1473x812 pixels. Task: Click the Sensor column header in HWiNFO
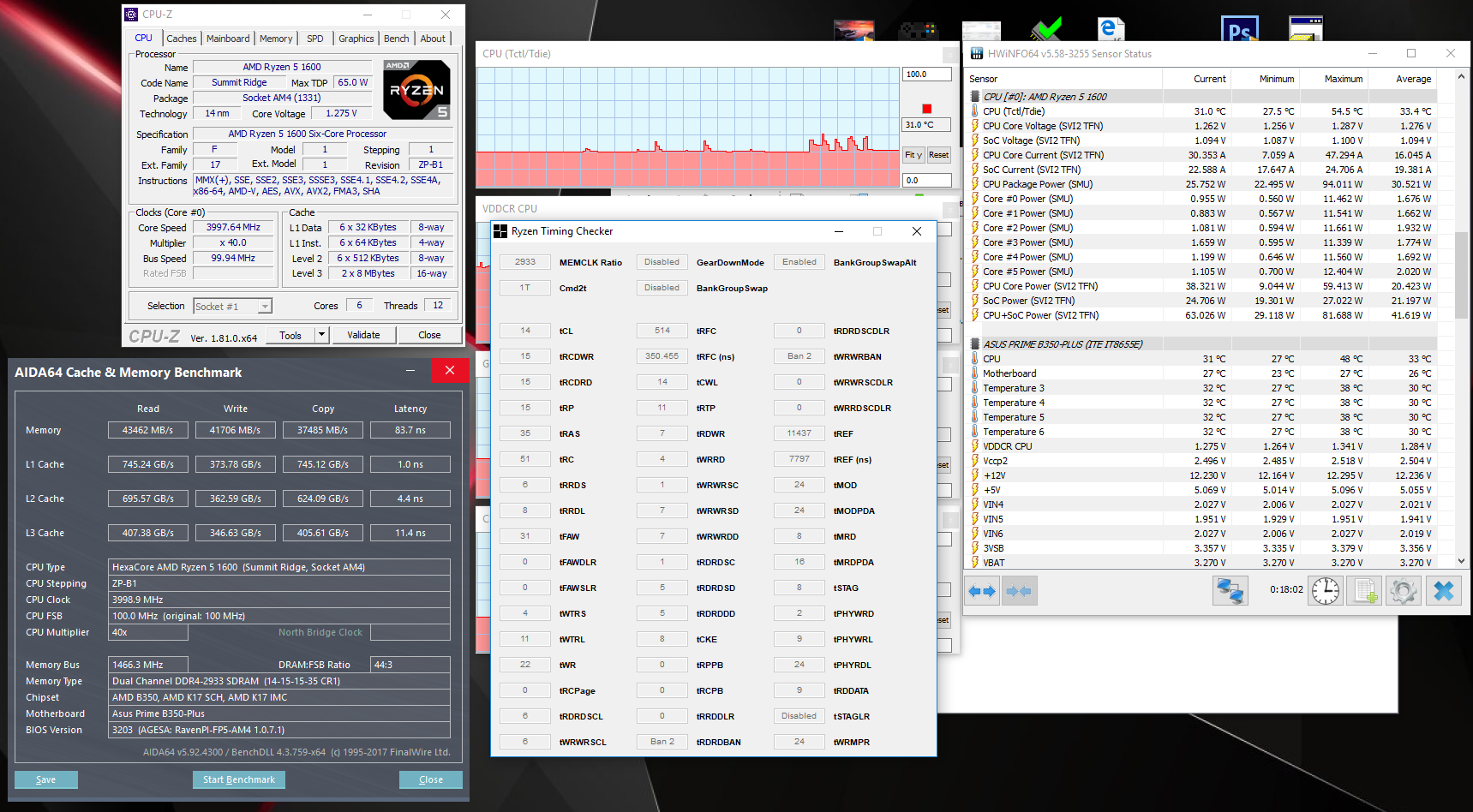click(x=1063, y=79)
